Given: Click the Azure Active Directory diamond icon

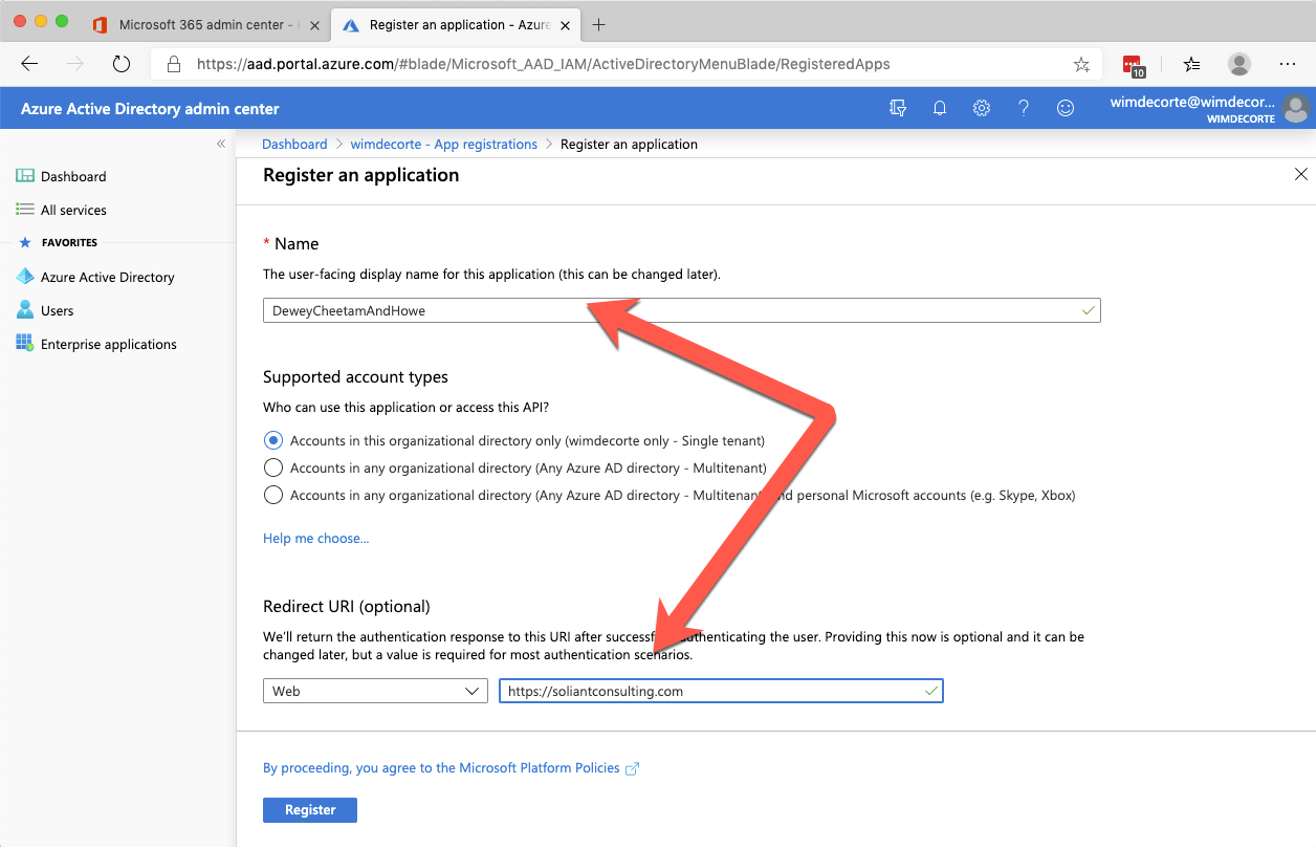Looking at the screenshot, I should (25, 277).
